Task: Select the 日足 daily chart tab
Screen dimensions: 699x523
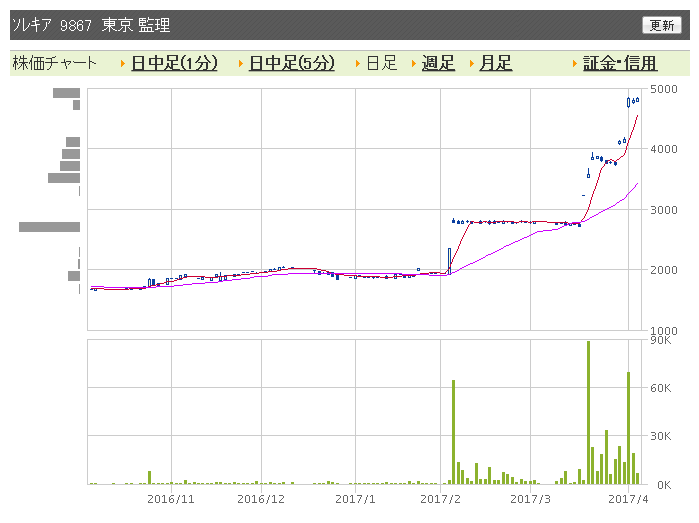Action: click(382, 63)
